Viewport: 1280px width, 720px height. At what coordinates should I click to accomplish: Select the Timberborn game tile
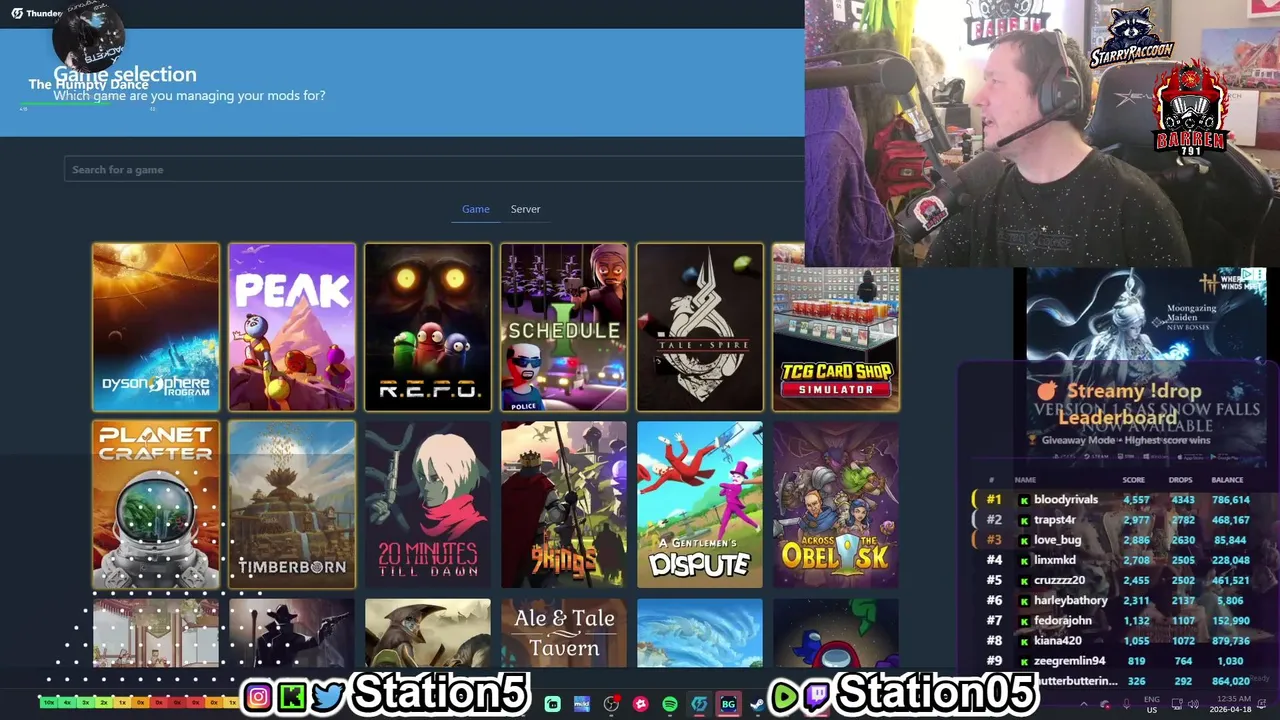coord(292,504)
